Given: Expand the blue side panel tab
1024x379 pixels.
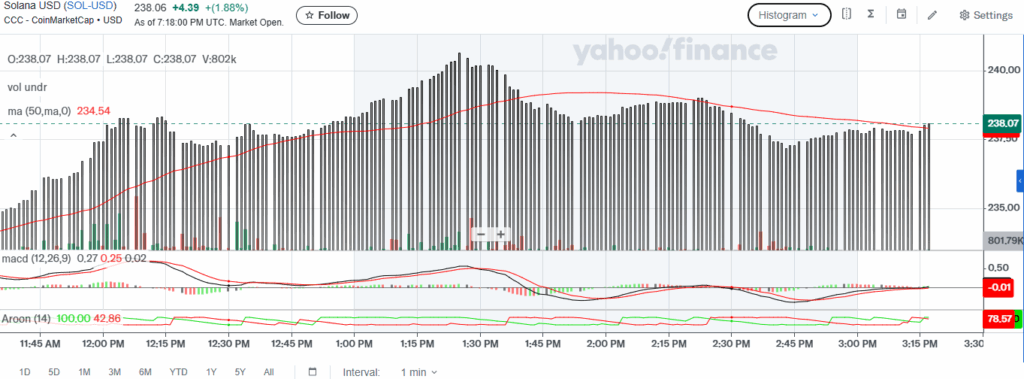Looking at the screenshot, I should [x=1020, y=180].
